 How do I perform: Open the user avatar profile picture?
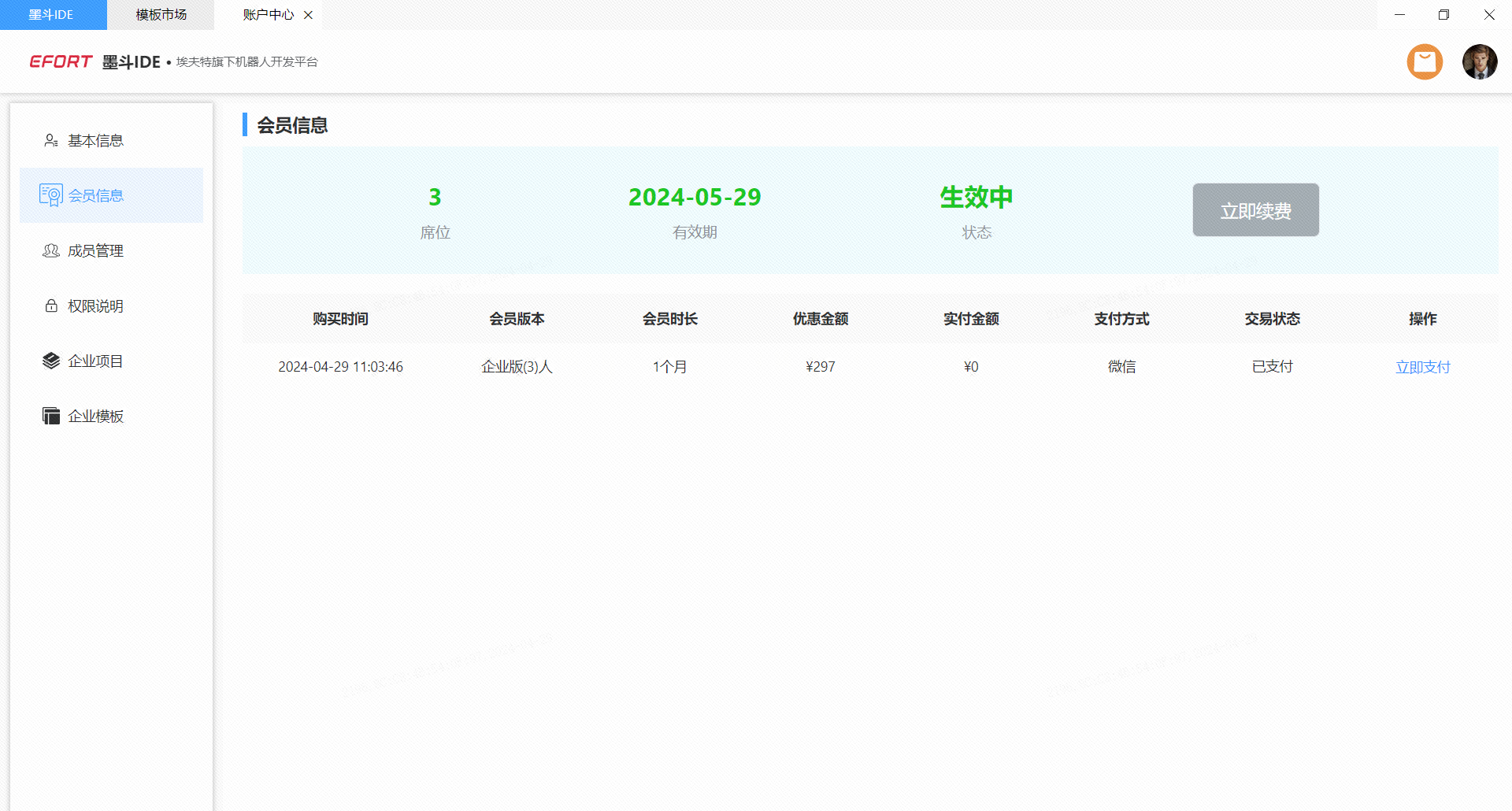click(1479, 61)
